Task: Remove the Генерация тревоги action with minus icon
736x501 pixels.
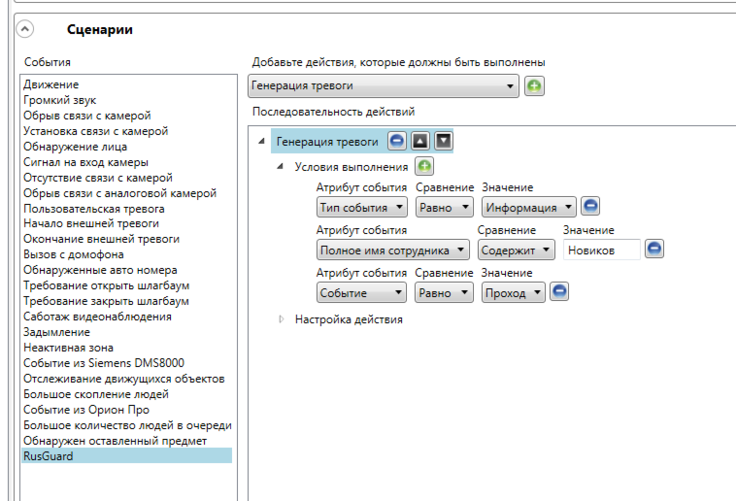Action: (397, 141)
